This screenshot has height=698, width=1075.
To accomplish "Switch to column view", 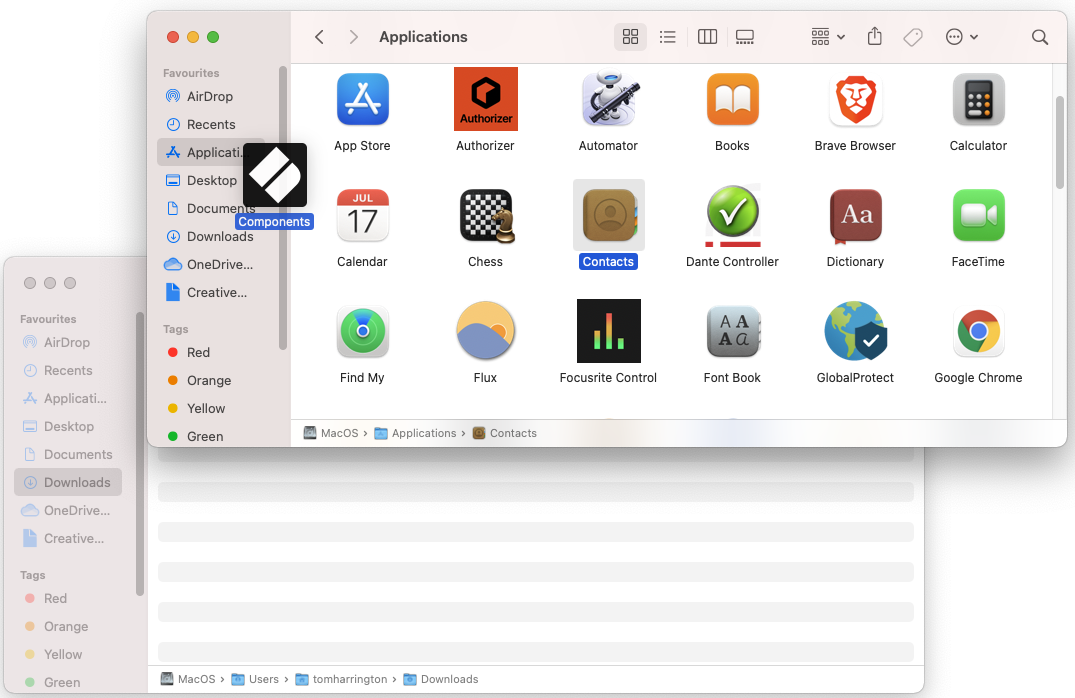I will tap(707, 37).
